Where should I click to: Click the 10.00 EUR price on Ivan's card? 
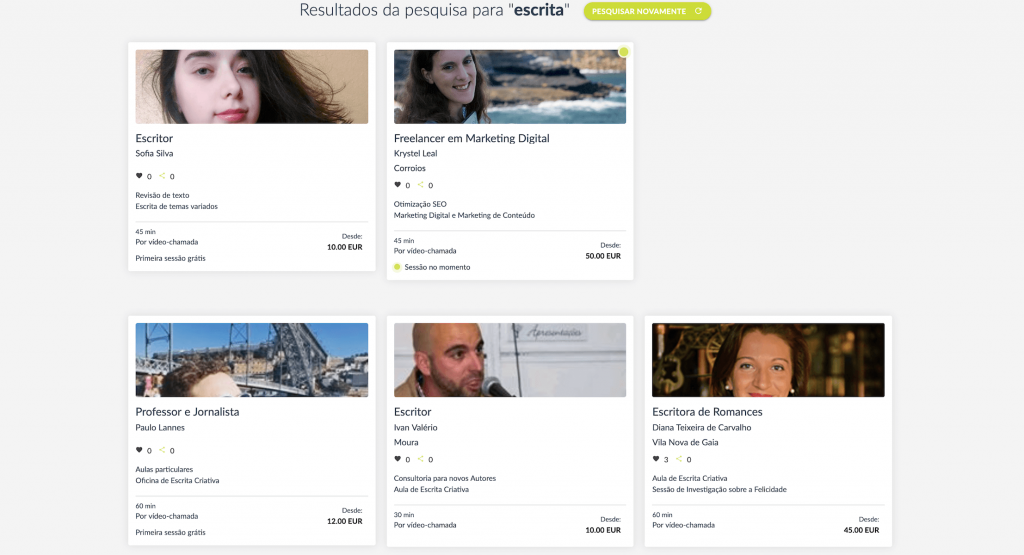pos(603,531)
